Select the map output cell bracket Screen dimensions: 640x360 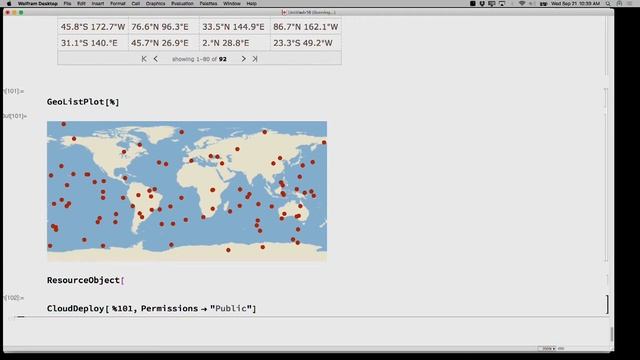pos(606,188)
